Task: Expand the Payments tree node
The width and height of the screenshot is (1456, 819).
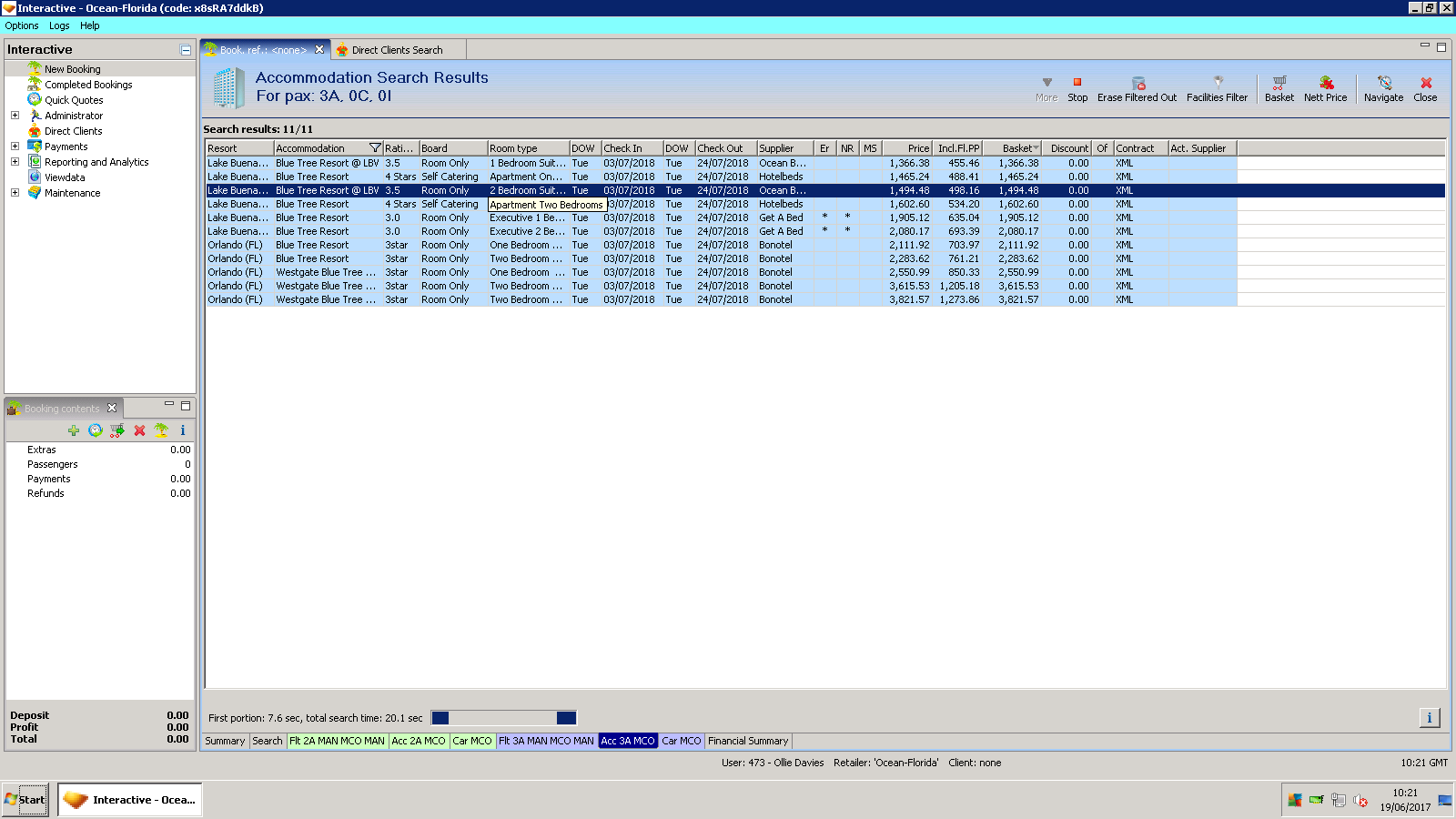Action: point(15,147)
